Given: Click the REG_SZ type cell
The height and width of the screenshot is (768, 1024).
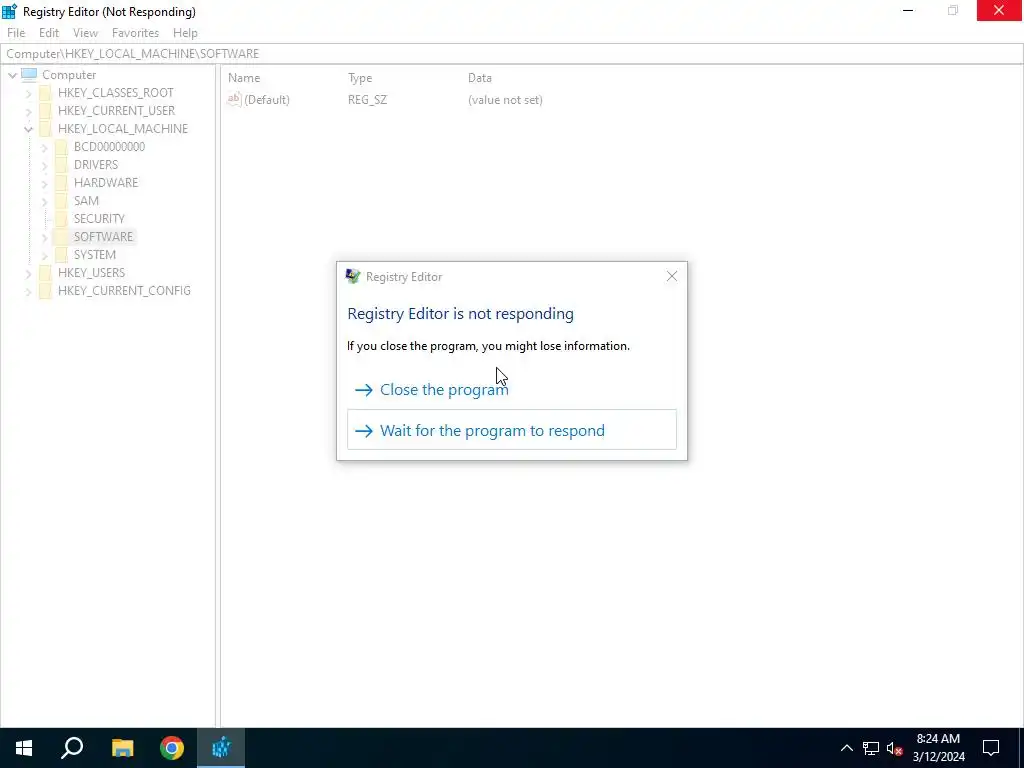Looking at the screenshot, I should [x=367, y=100].
